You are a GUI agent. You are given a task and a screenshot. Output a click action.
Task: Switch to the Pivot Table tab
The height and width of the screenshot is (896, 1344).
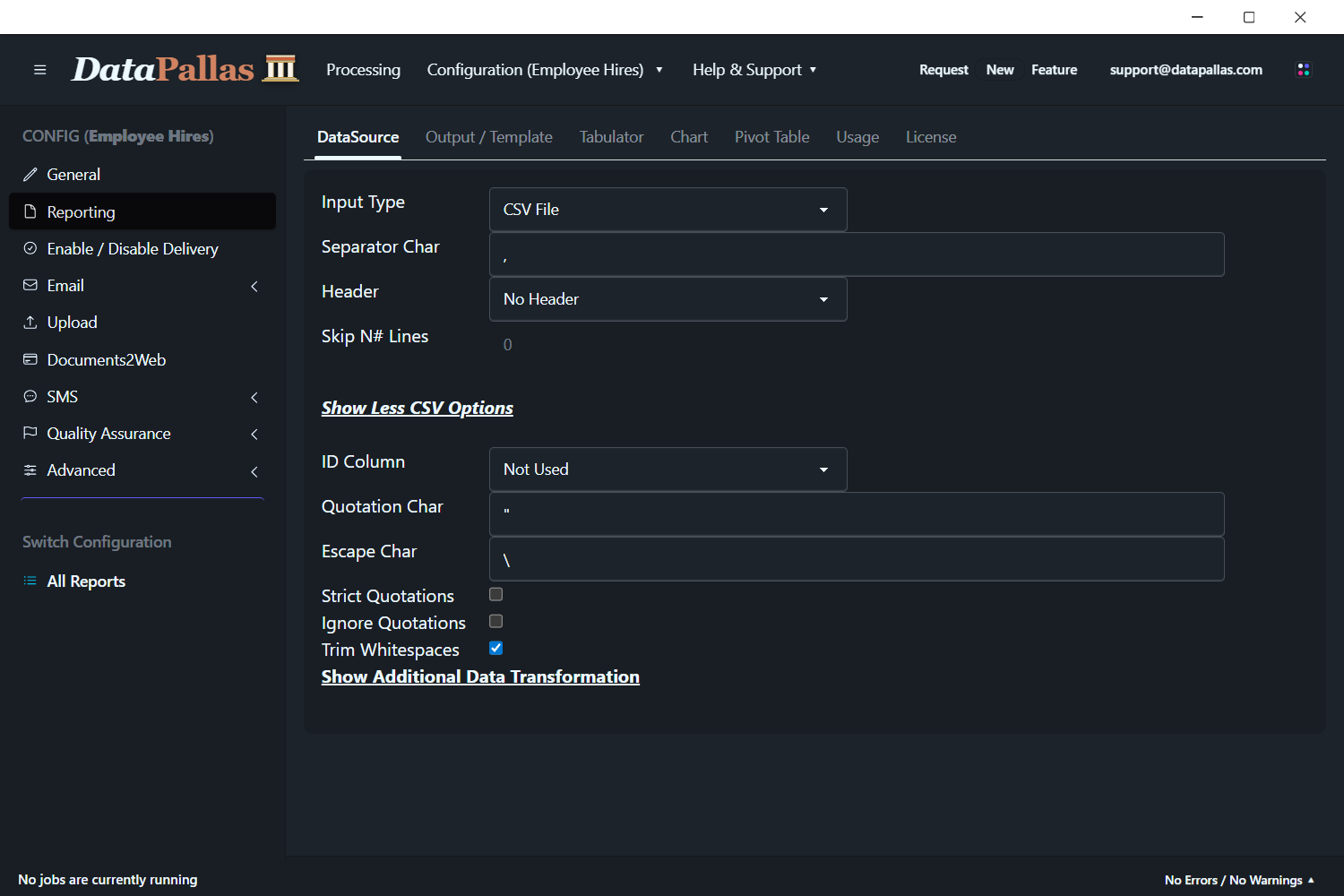pyautogui.click(x=772, y=137)
